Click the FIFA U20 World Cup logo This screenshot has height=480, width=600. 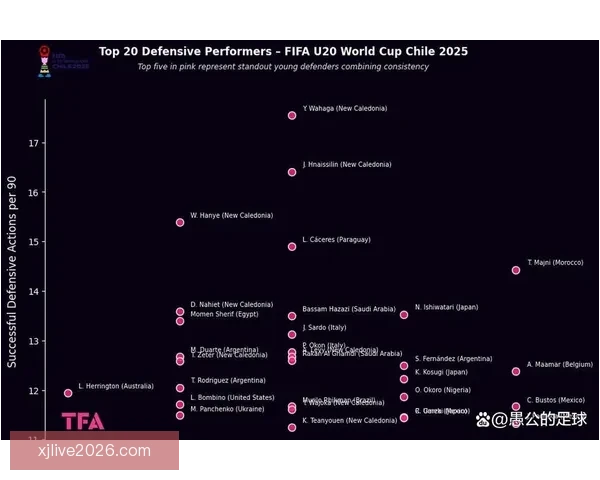tap(45, 58)
